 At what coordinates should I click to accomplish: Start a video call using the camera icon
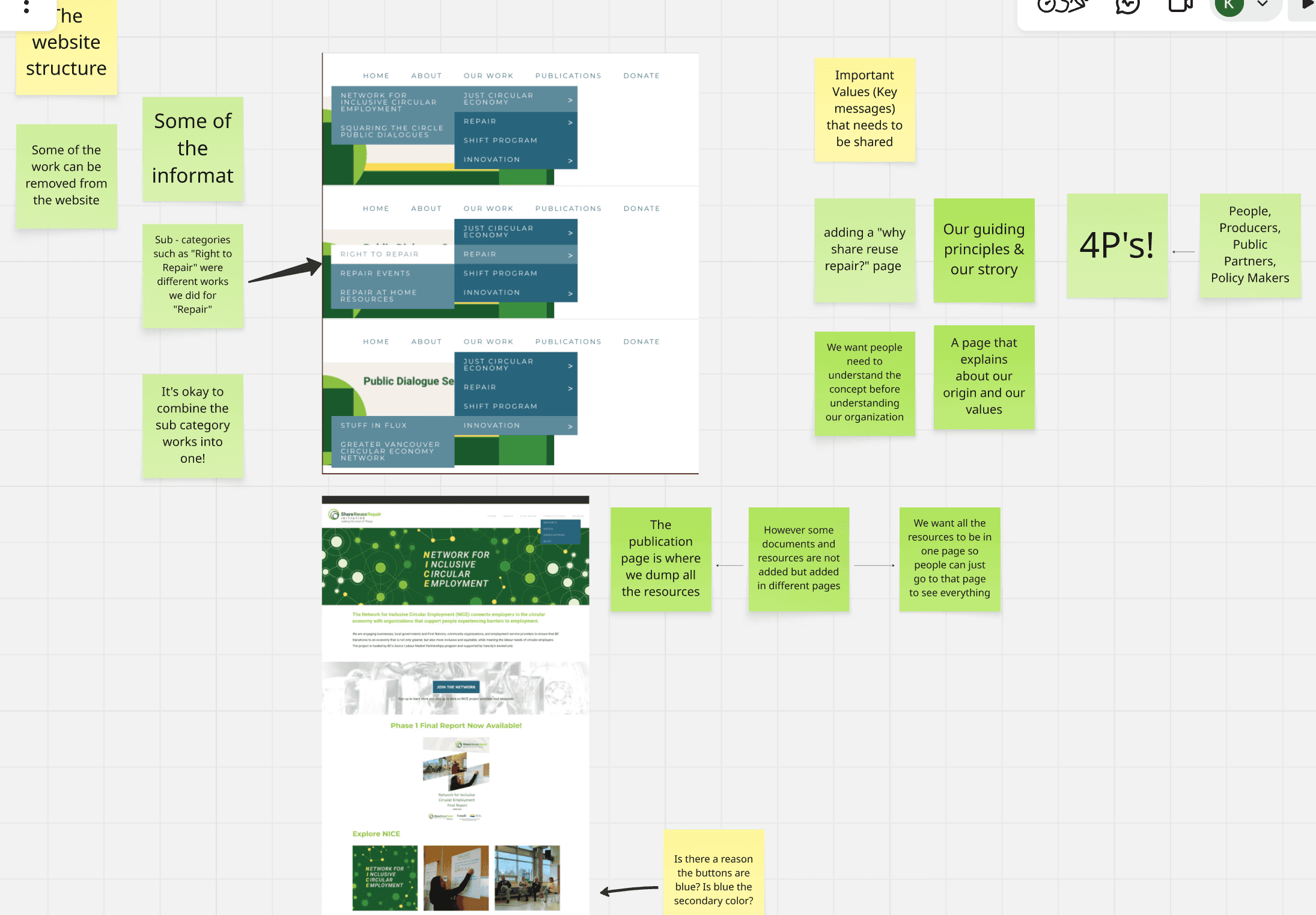tap(1179, 6)
